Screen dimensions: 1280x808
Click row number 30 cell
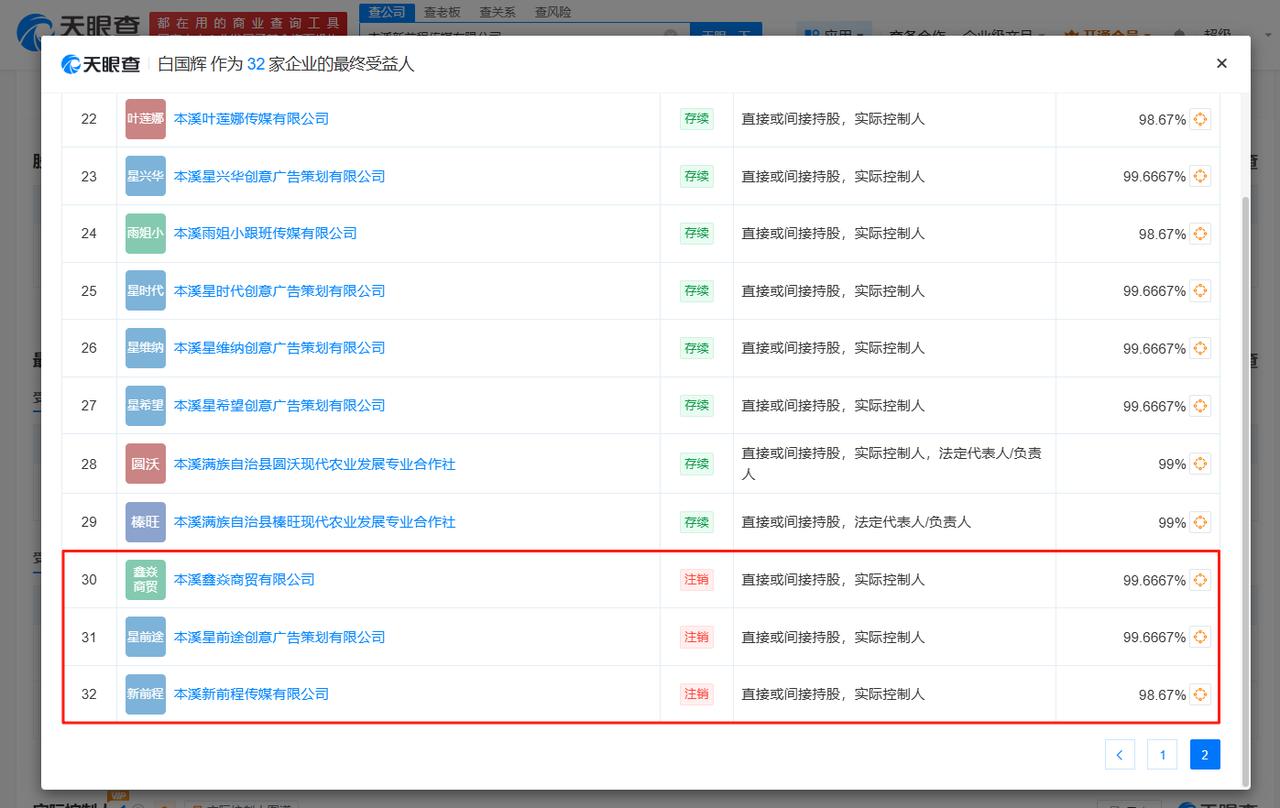89,580
